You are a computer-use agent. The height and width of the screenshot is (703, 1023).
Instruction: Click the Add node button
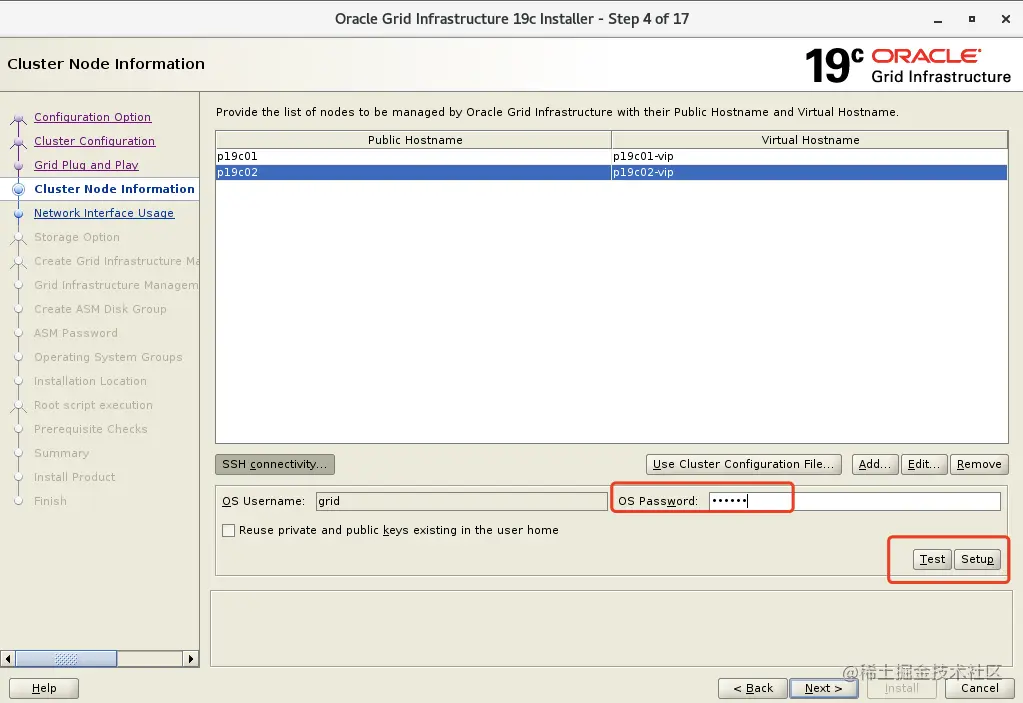[875, 464]
